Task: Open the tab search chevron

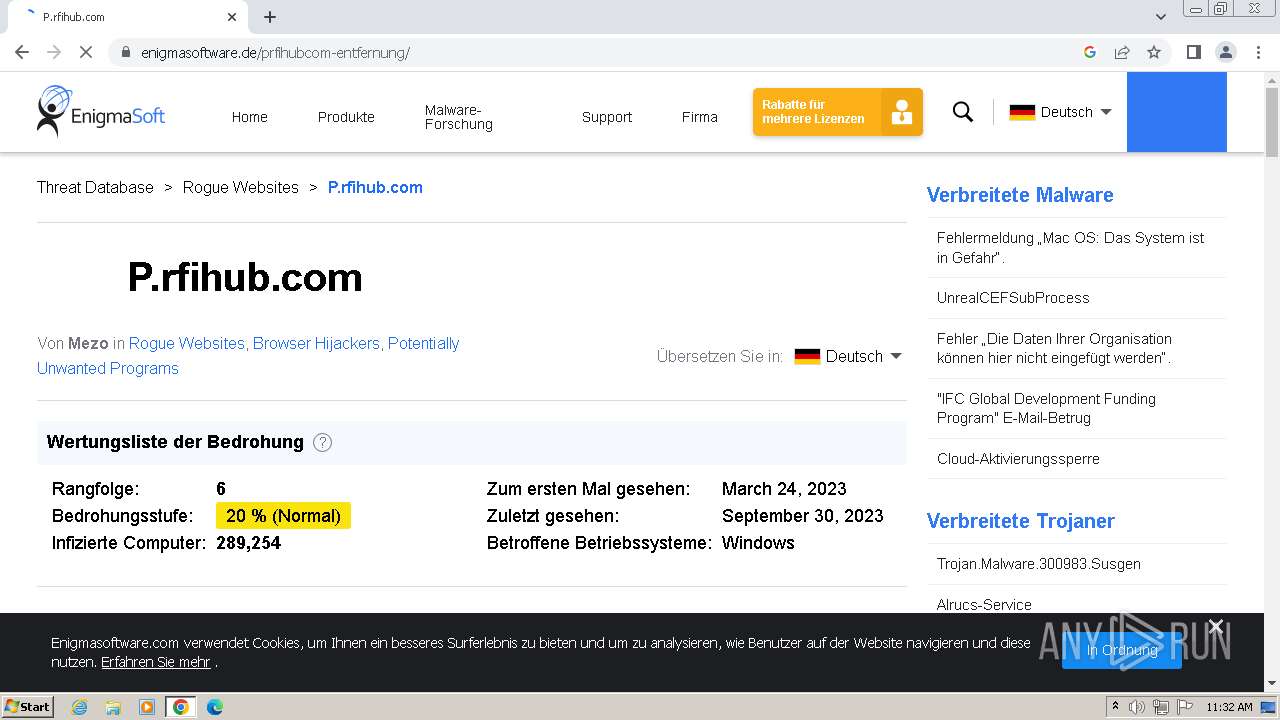Action: [x=1161, y=17]
